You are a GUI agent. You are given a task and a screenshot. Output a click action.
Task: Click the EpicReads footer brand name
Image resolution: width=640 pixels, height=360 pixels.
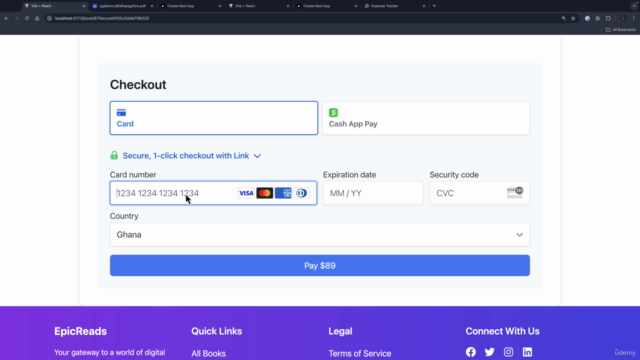click(80, 331)
